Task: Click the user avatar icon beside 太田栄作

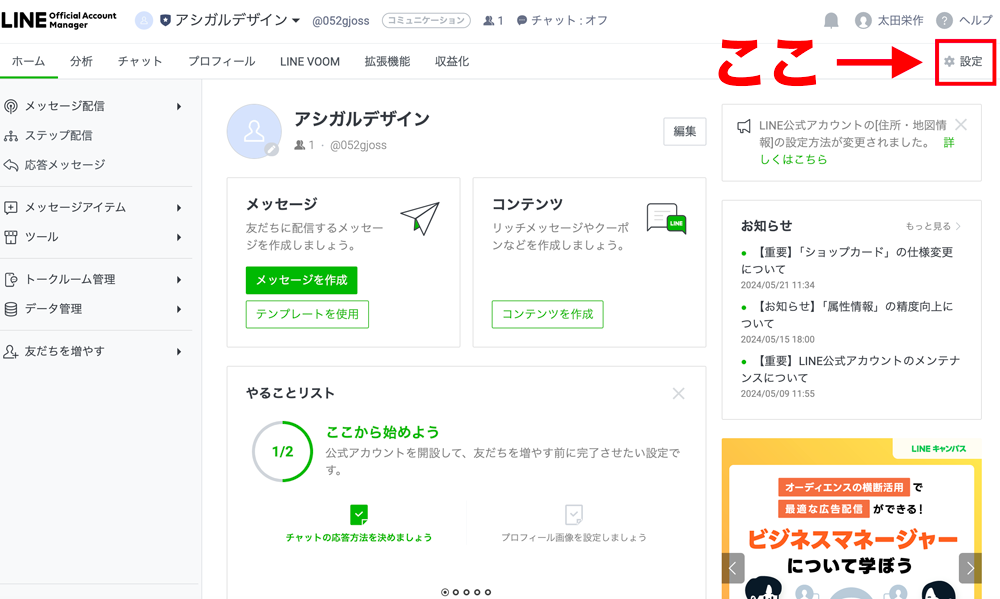Action: pos(863,20)
